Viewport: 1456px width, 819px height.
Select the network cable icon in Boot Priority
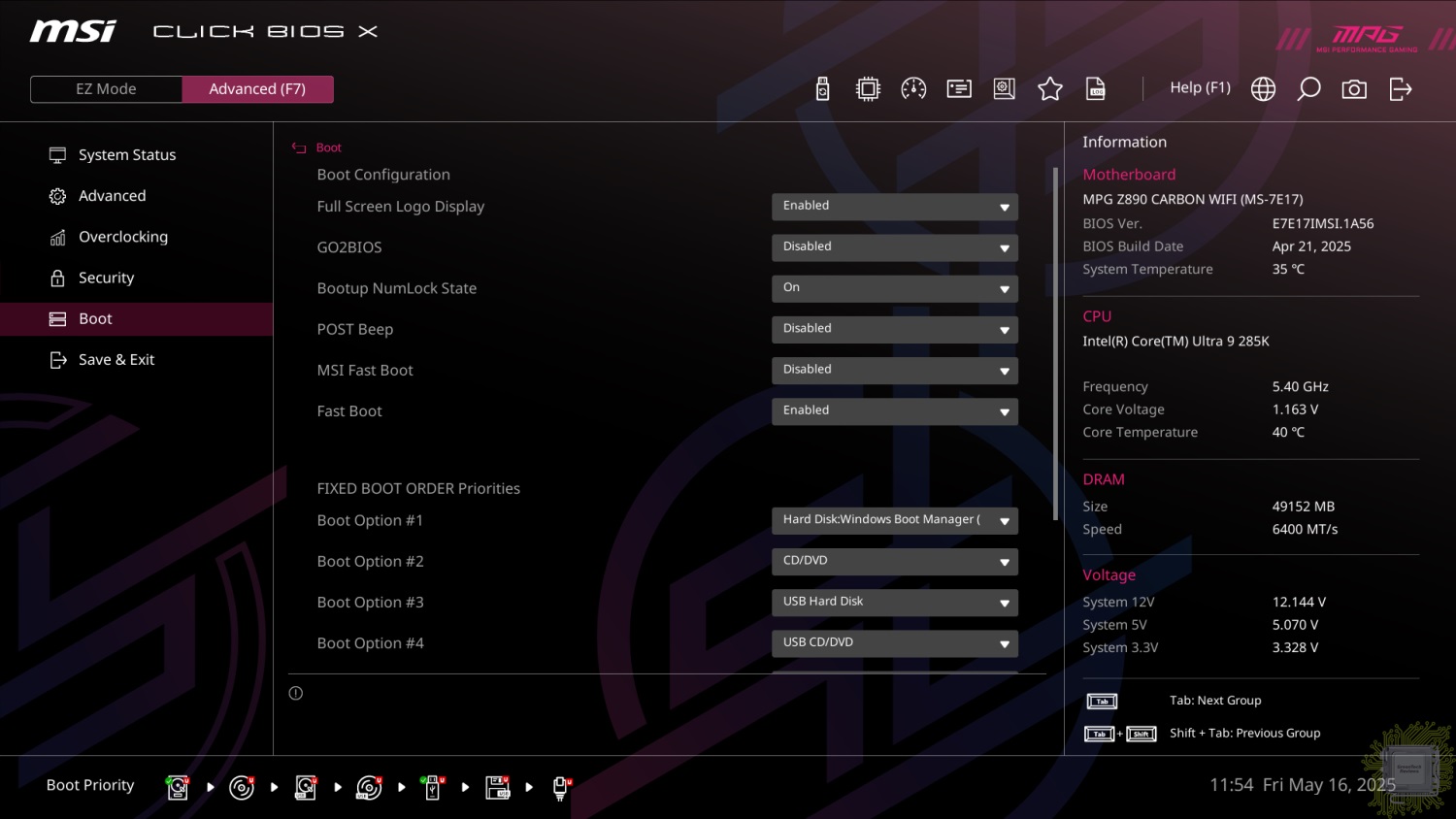(x=561, y=787)
